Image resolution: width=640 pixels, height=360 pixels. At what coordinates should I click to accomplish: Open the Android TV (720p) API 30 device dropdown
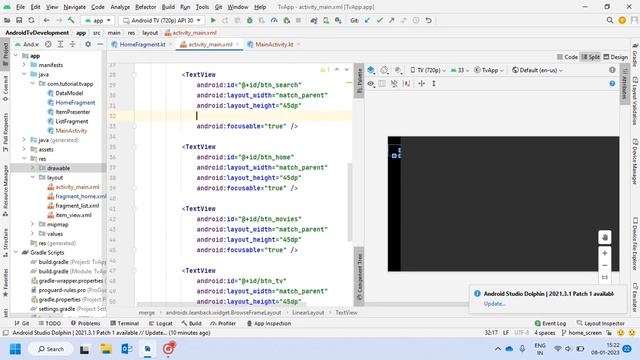coord(162,20)
